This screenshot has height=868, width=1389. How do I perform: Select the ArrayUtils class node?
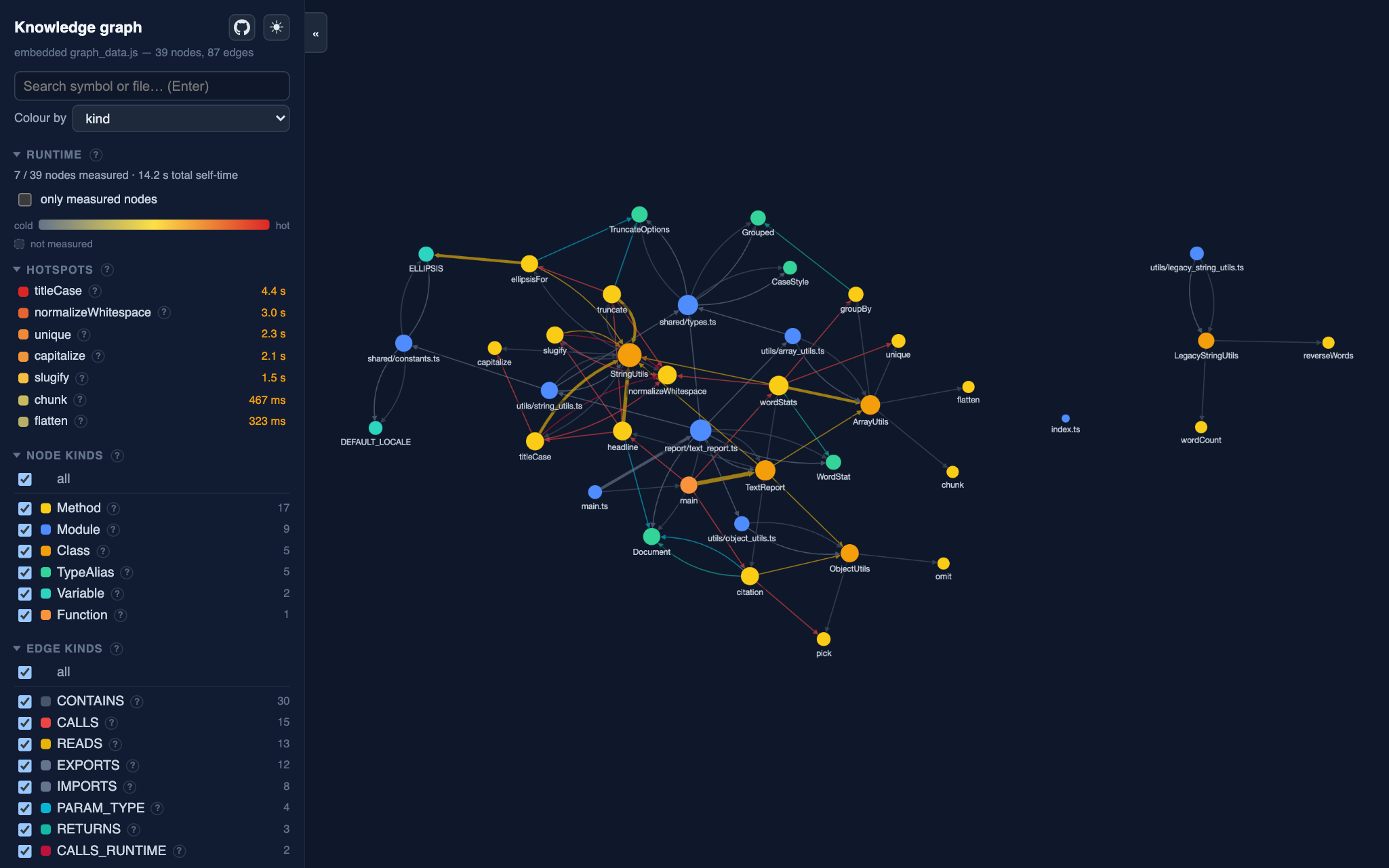click(x=870, y=405)
